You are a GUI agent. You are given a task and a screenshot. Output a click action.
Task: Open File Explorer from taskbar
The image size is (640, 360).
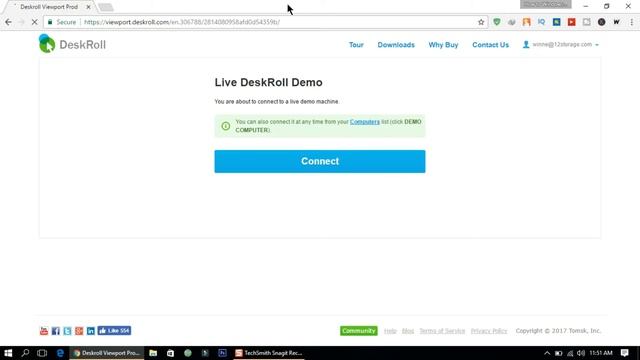point(153,353)
